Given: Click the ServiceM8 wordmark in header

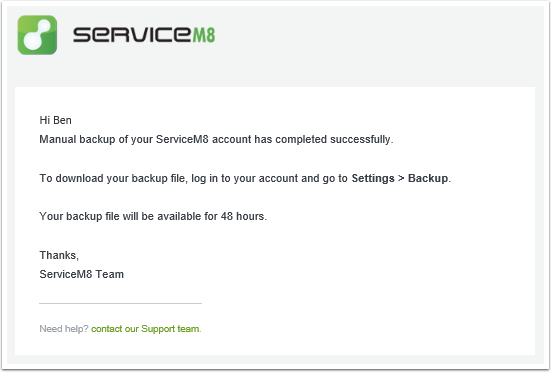Looking at the screenshot, I should click(144, 35).
